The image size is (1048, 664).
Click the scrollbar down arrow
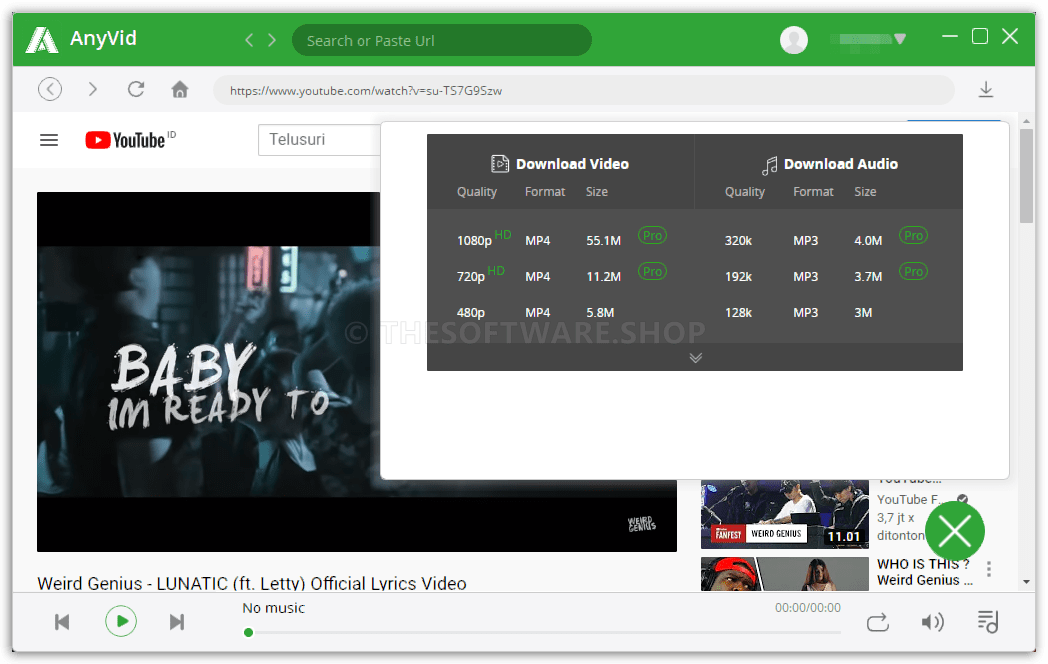[1027, 582]
